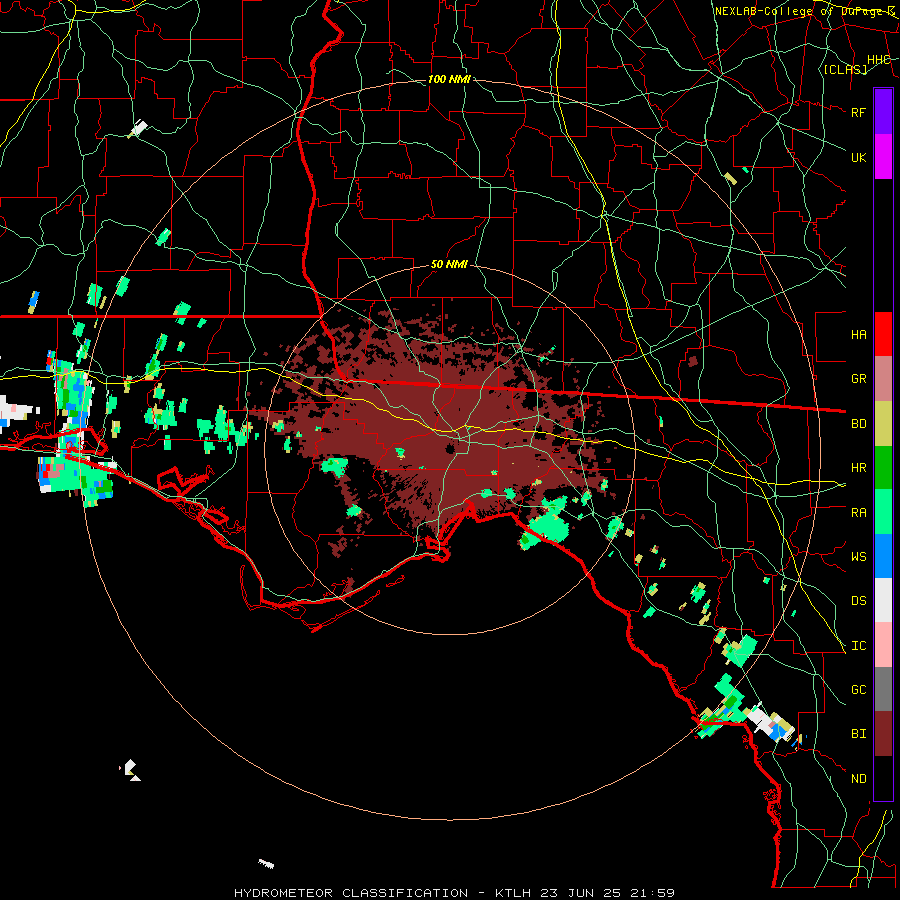900x900 pixels.
Task: Click the UK legend label
Action: point(858,157)
